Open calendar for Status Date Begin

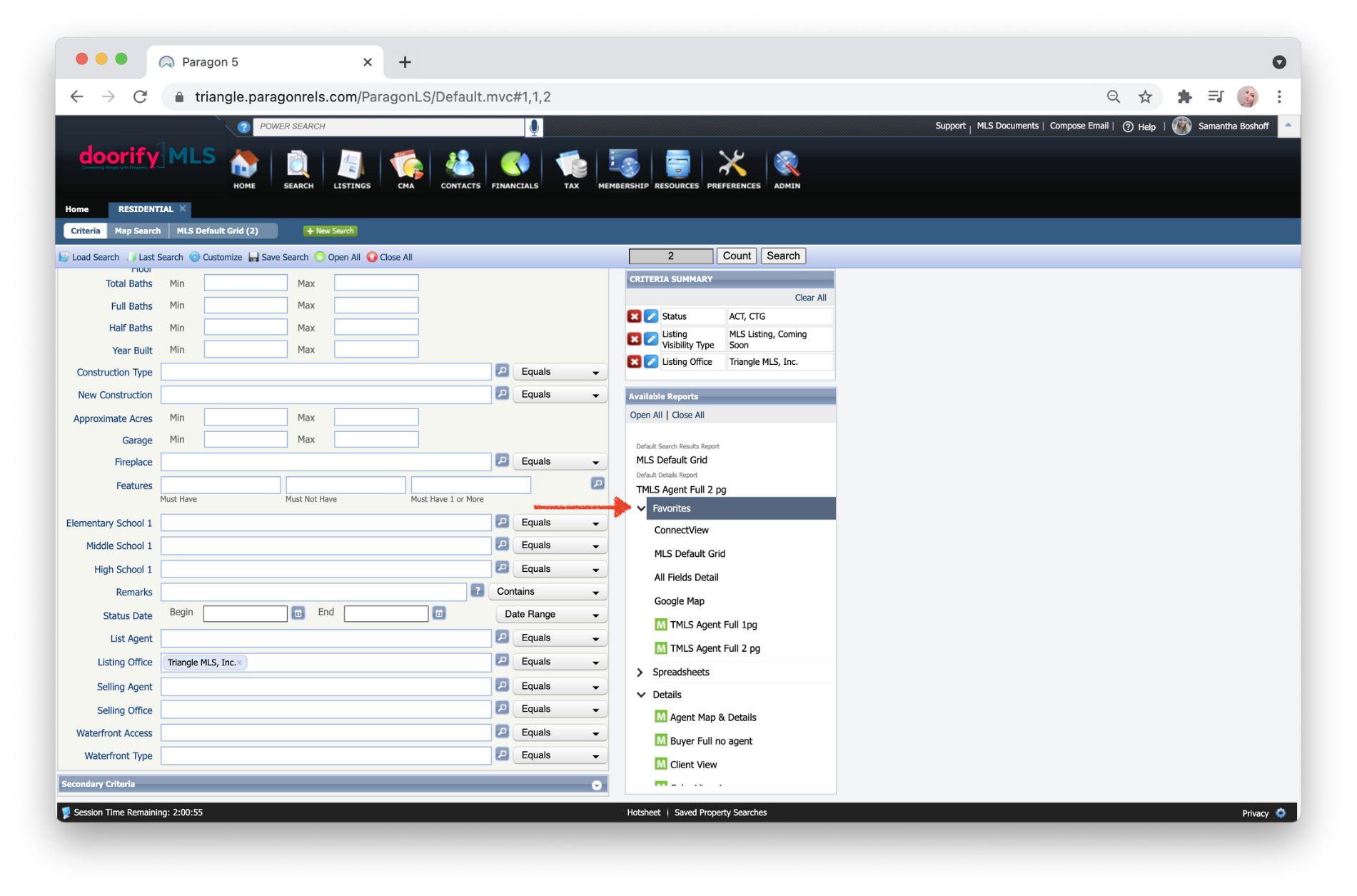pos(298,613)
